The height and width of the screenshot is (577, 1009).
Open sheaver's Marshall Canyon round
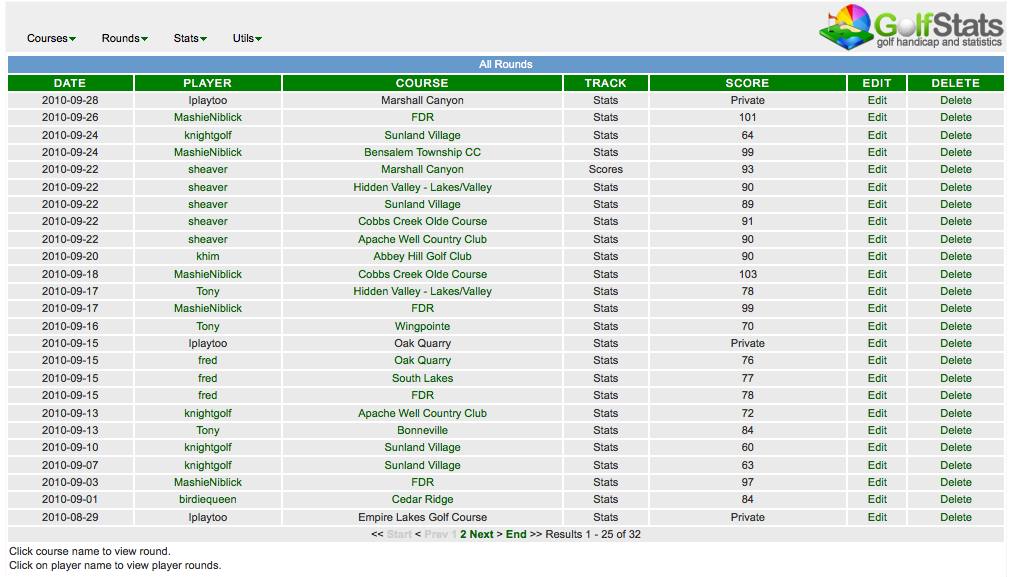422,170
